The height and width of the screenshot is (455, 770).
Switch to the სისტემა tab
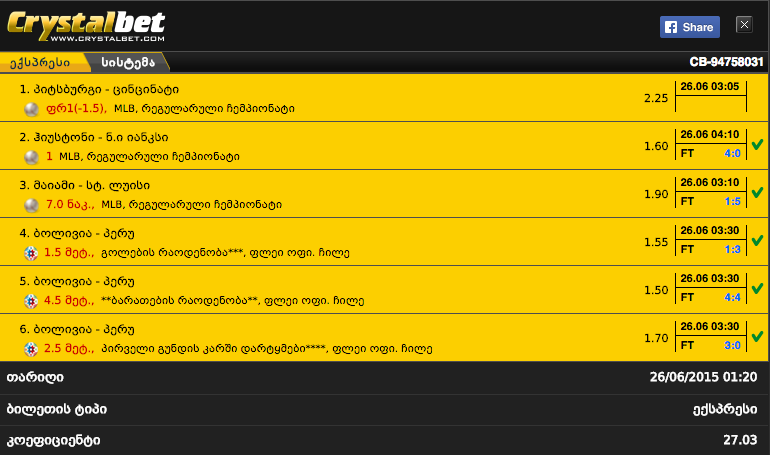(x=128, y=63)
